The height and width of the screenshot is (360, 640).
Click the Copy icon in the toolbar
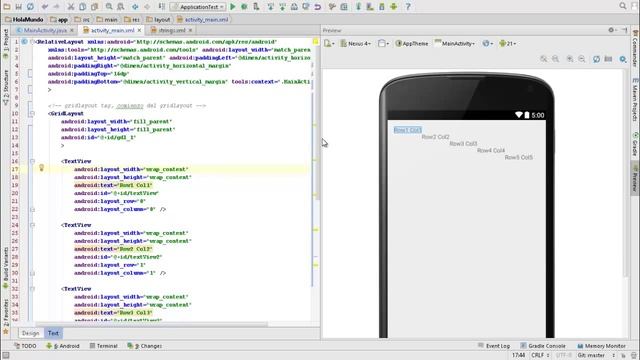click(82, 7)
